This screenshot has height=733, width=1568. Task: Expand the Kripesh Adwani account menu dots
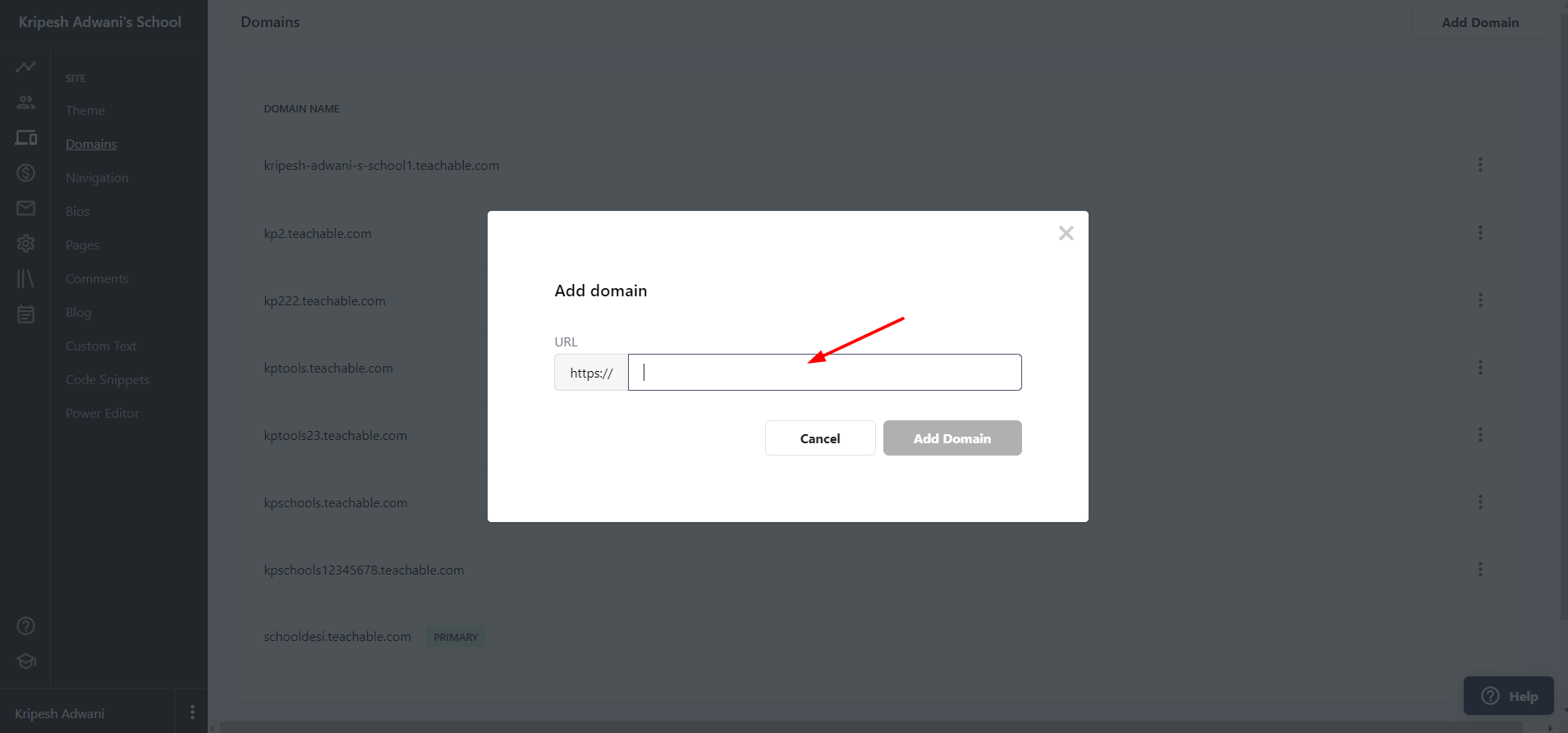[x=192, y=712]
